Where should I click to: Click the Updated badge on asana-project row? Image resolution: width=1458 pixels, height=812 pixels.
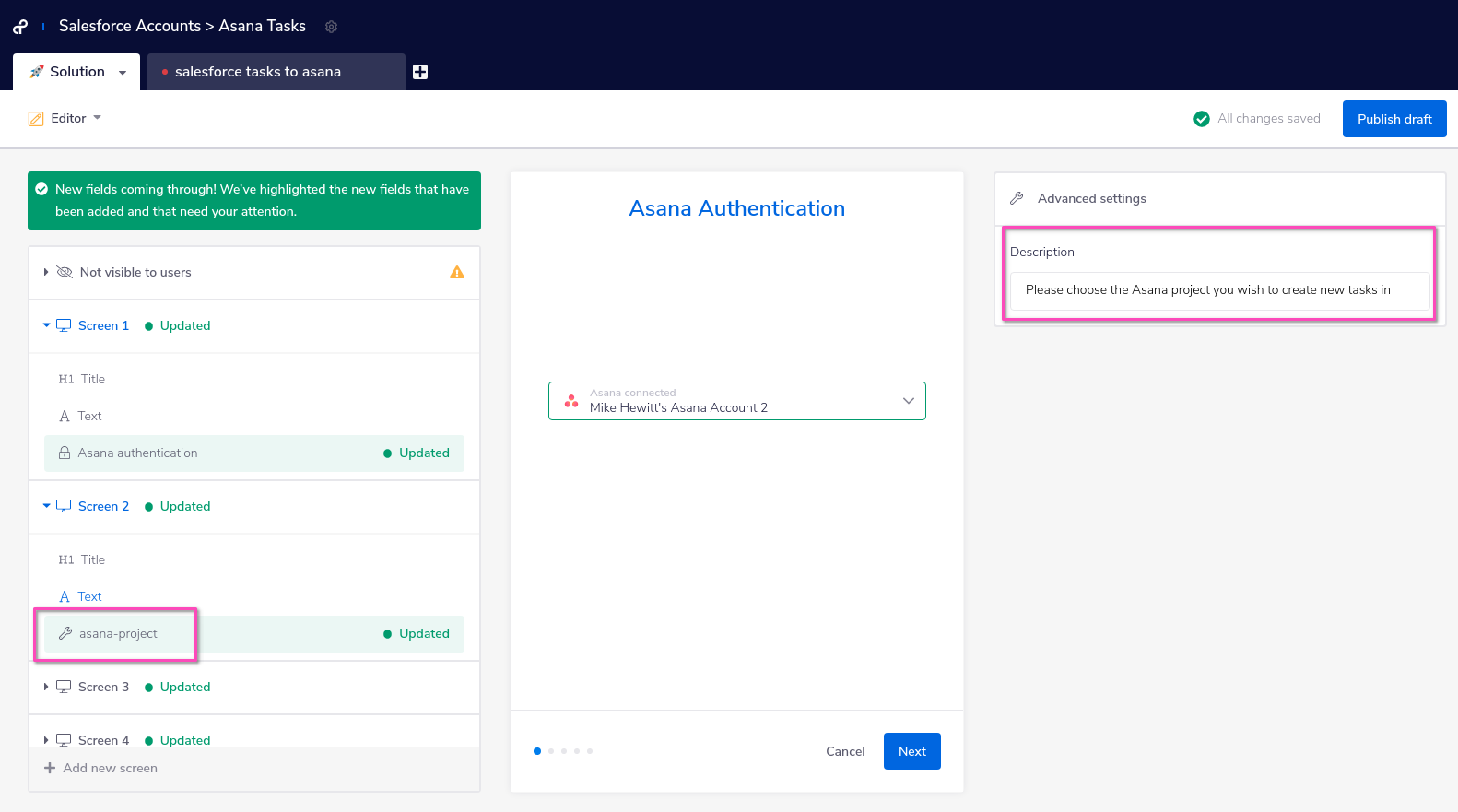coord(417,633)
